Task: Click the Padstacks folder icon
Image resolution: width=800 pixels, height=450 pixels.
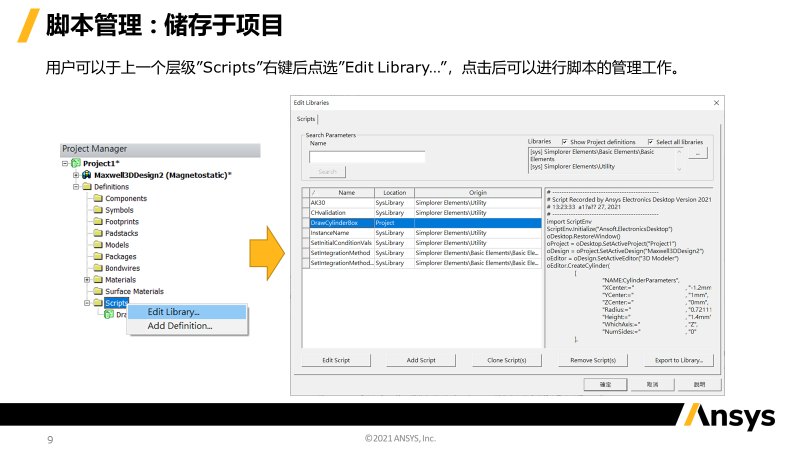Action: pyautogui.click(x=98, y=233)
